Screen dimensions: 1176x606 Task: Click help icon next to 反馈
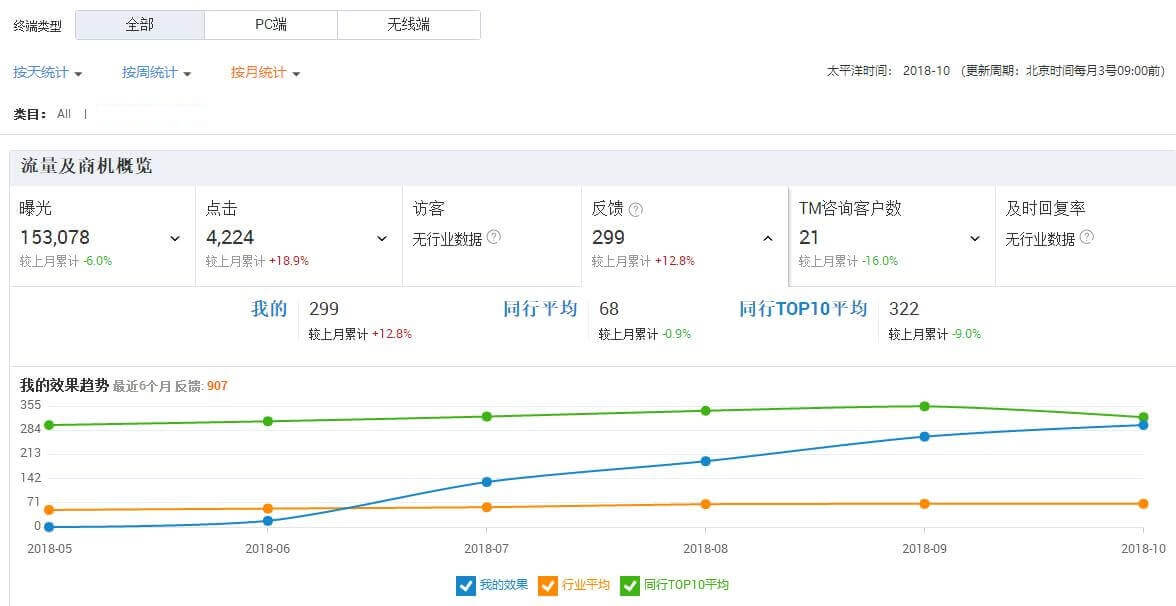pos(636,210)
